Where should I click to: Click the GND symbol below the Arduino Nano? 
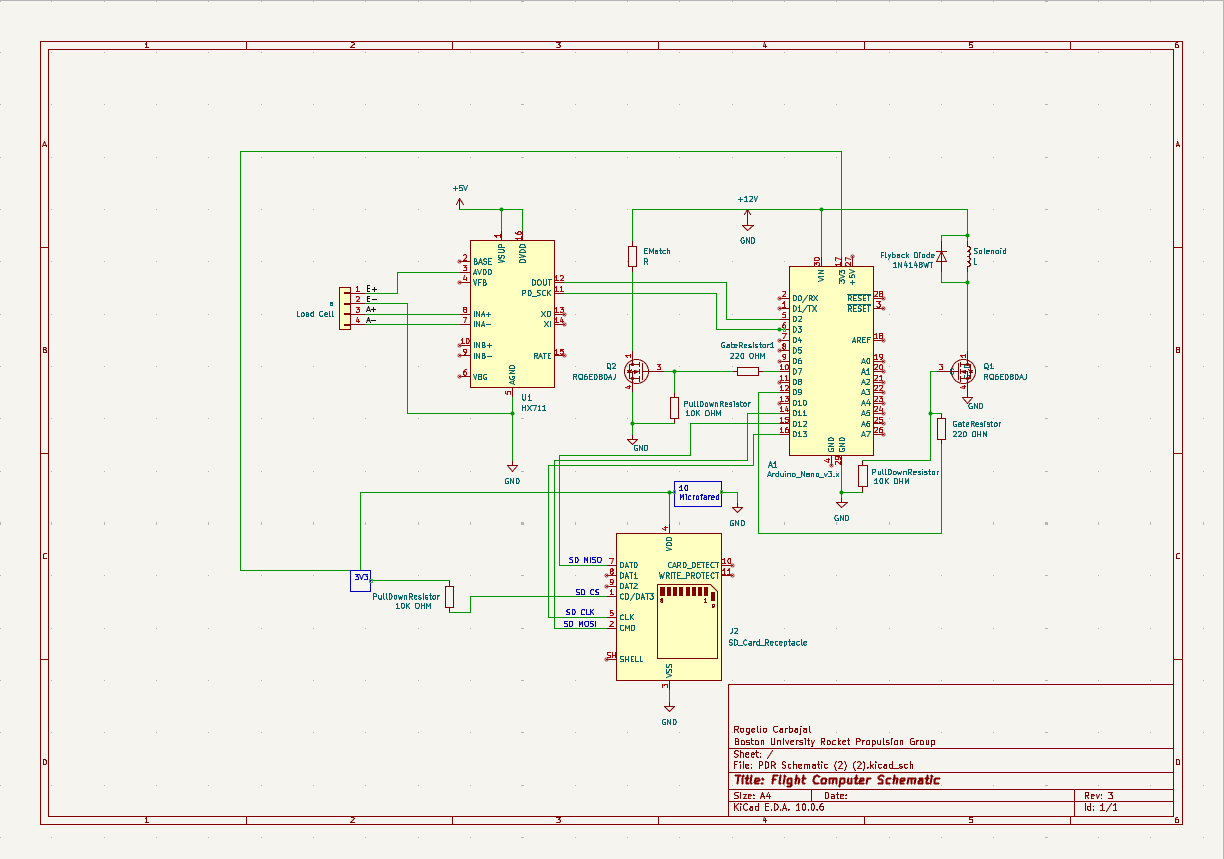point(842,505)
